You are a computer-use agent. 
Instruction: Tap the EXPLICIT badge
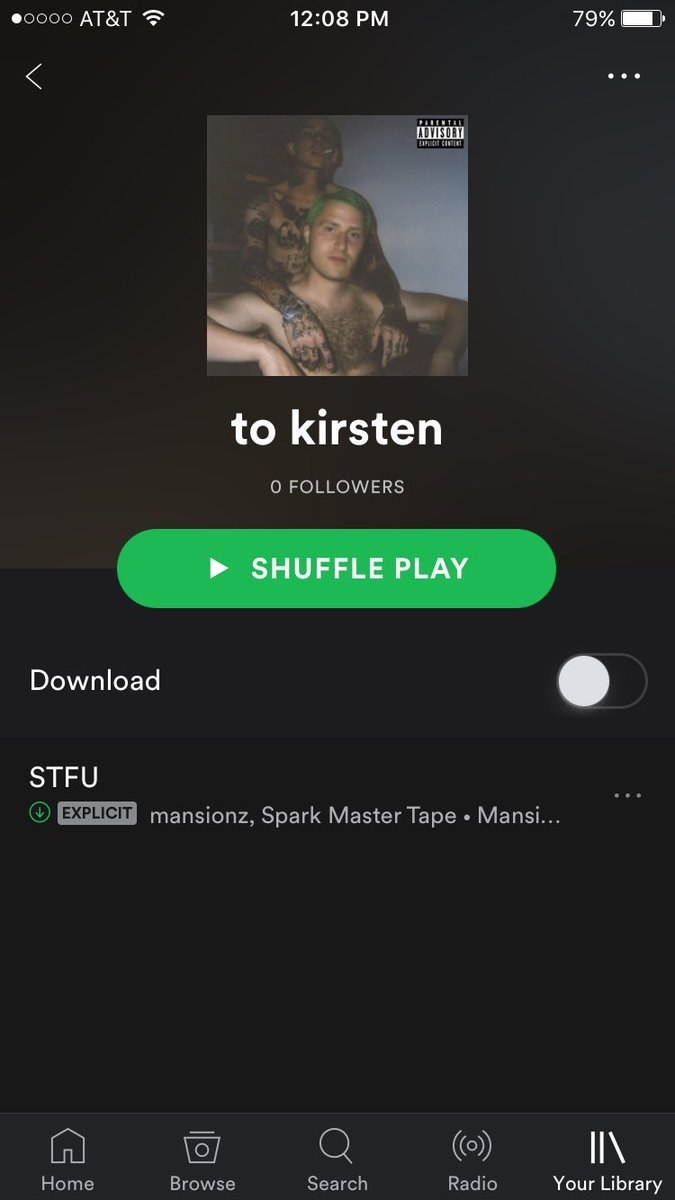[97, 813]
